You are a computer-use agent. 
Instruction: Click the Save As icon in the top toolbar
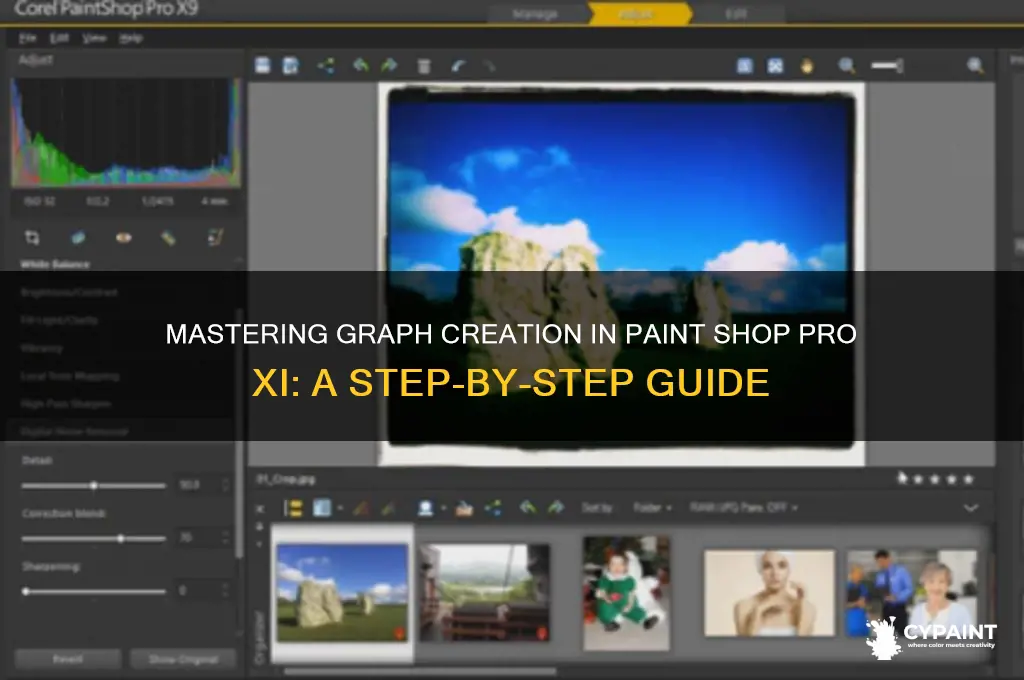(291, 65)
